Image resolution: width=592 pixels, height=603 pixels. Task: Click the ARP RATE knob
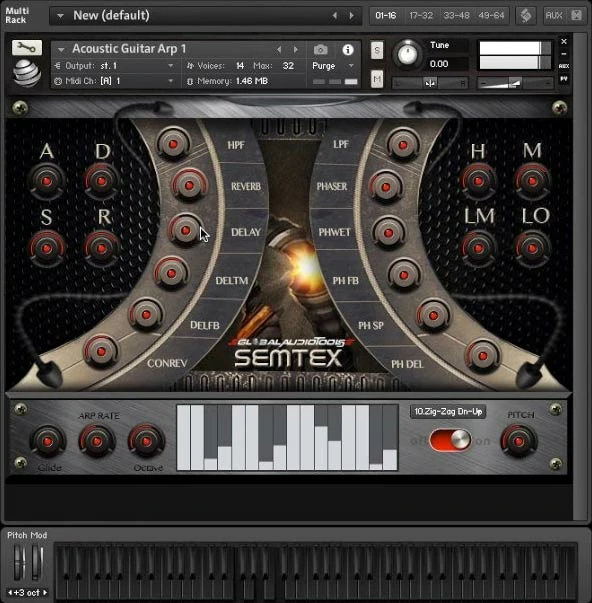[x=97, y=441]
